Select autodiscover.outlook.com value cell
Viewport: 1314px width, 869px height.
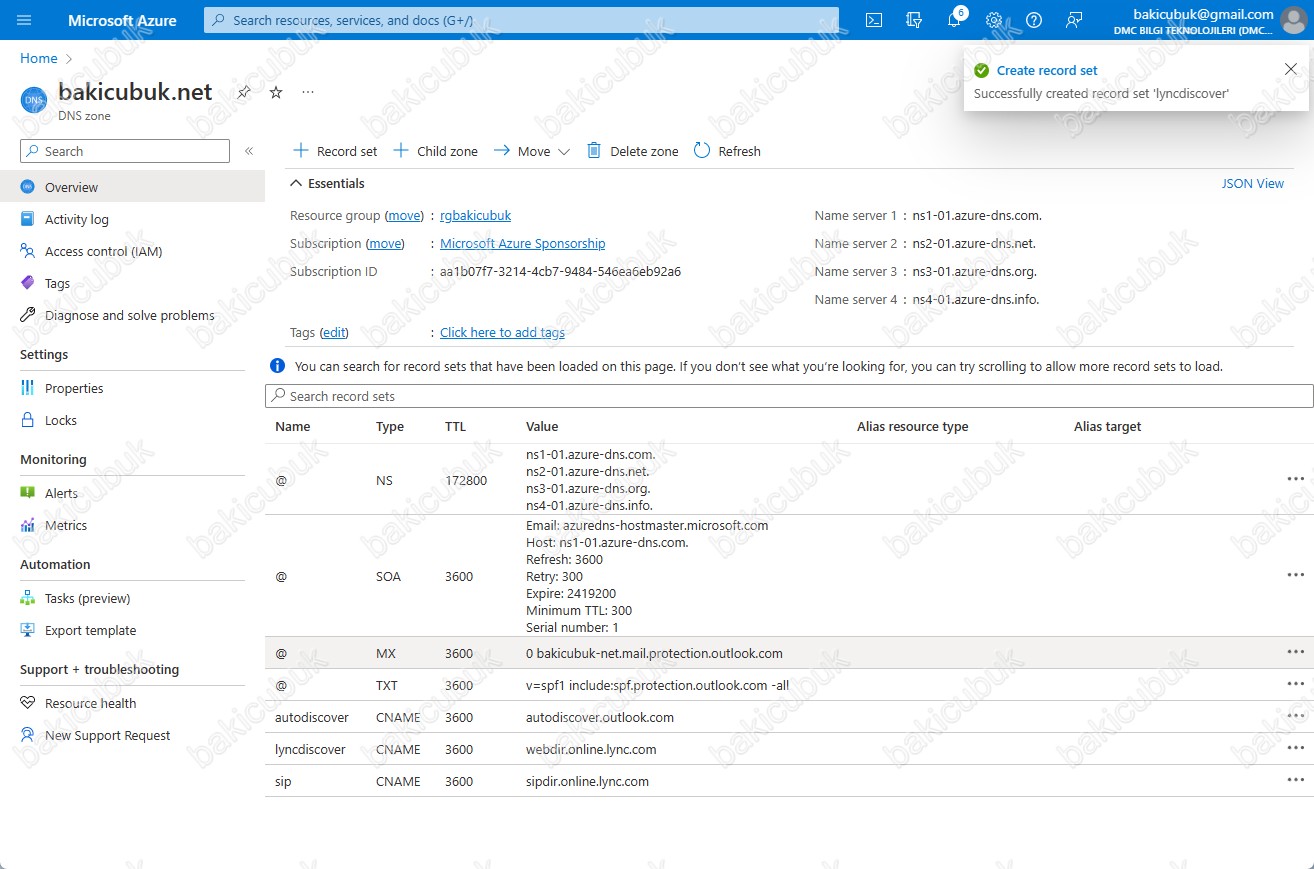pos(600,717)
